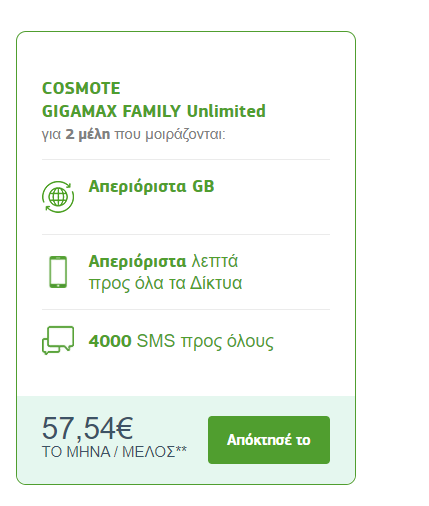Click the bold '2 μέλη' text

88,134
